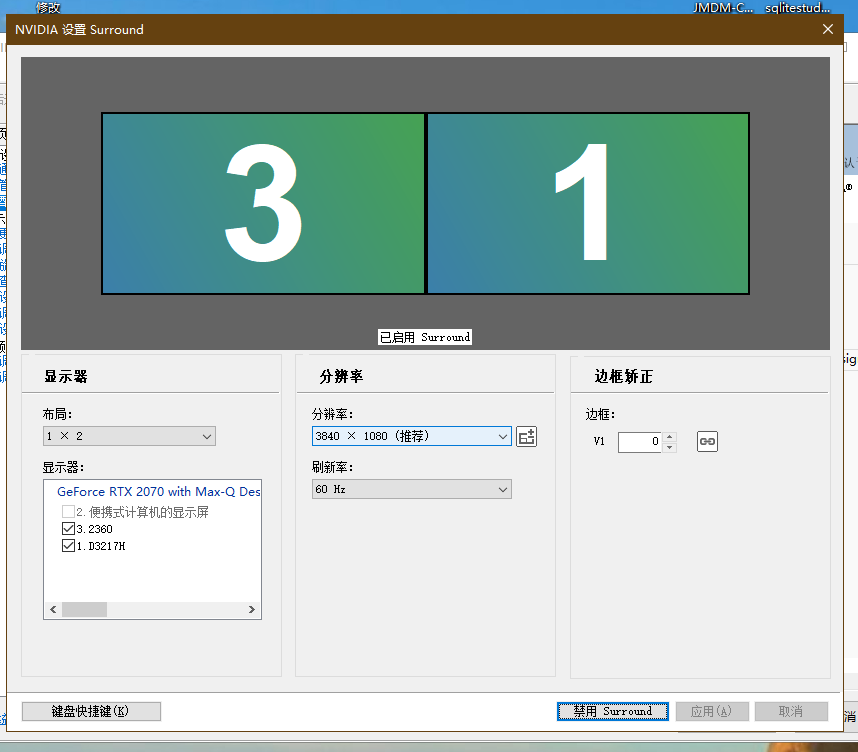Viewport: 858px width, 752px height.
Task: Check the laptop display (2) checkbox
Action: [68, 512]
